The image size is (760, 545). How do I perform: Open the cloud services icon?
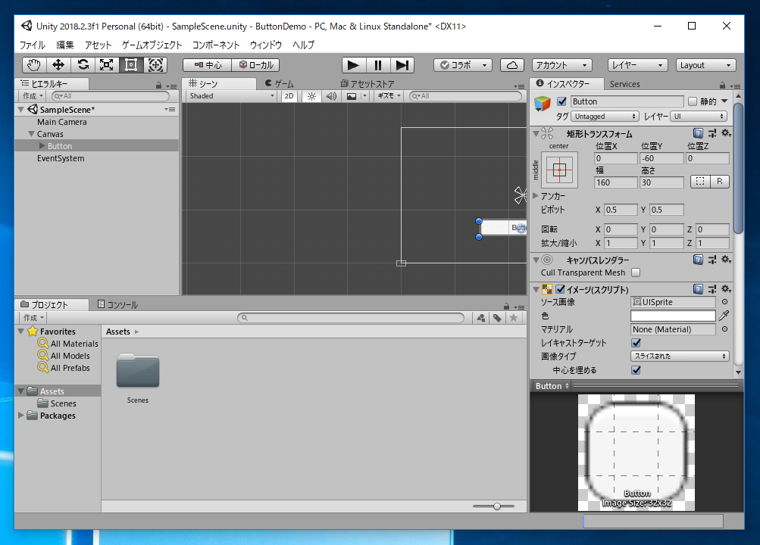click(512, 65)
